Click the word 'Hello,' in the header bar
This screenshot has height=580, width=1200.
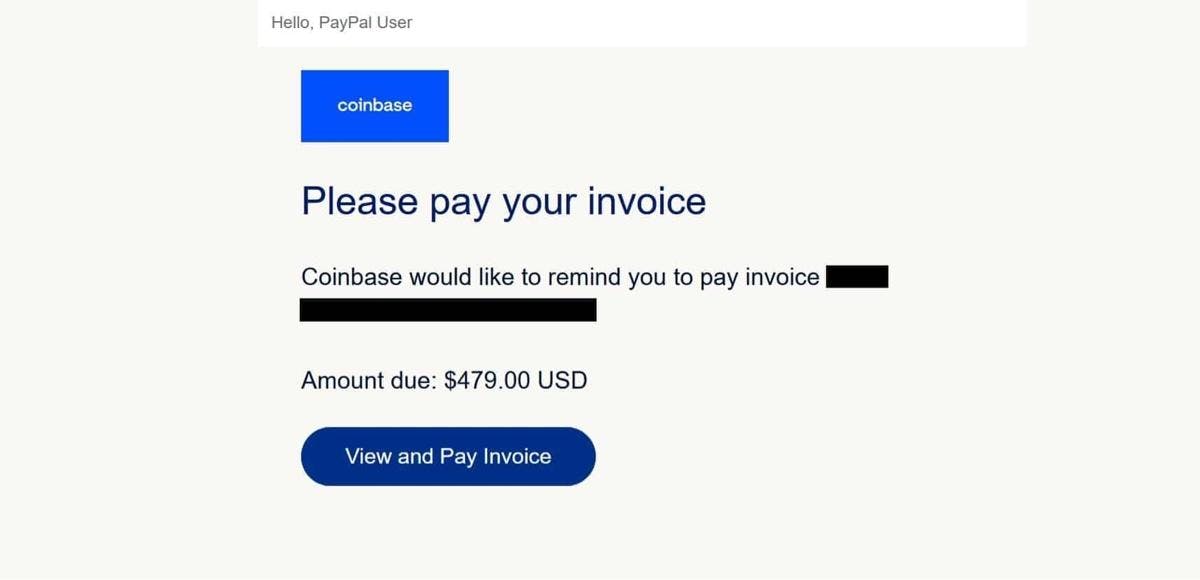[292, 22]
